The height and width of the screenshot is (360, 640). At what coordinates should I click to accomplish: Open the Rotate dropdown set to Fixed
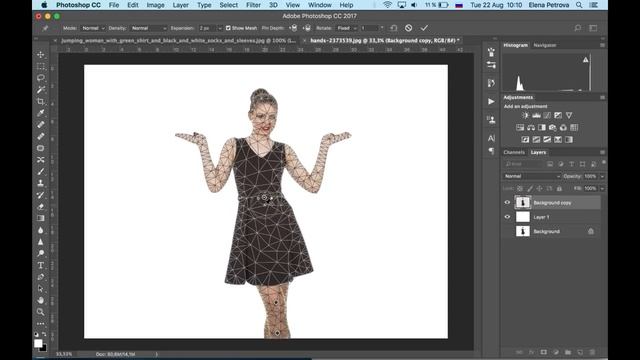(x=347, y=28)
